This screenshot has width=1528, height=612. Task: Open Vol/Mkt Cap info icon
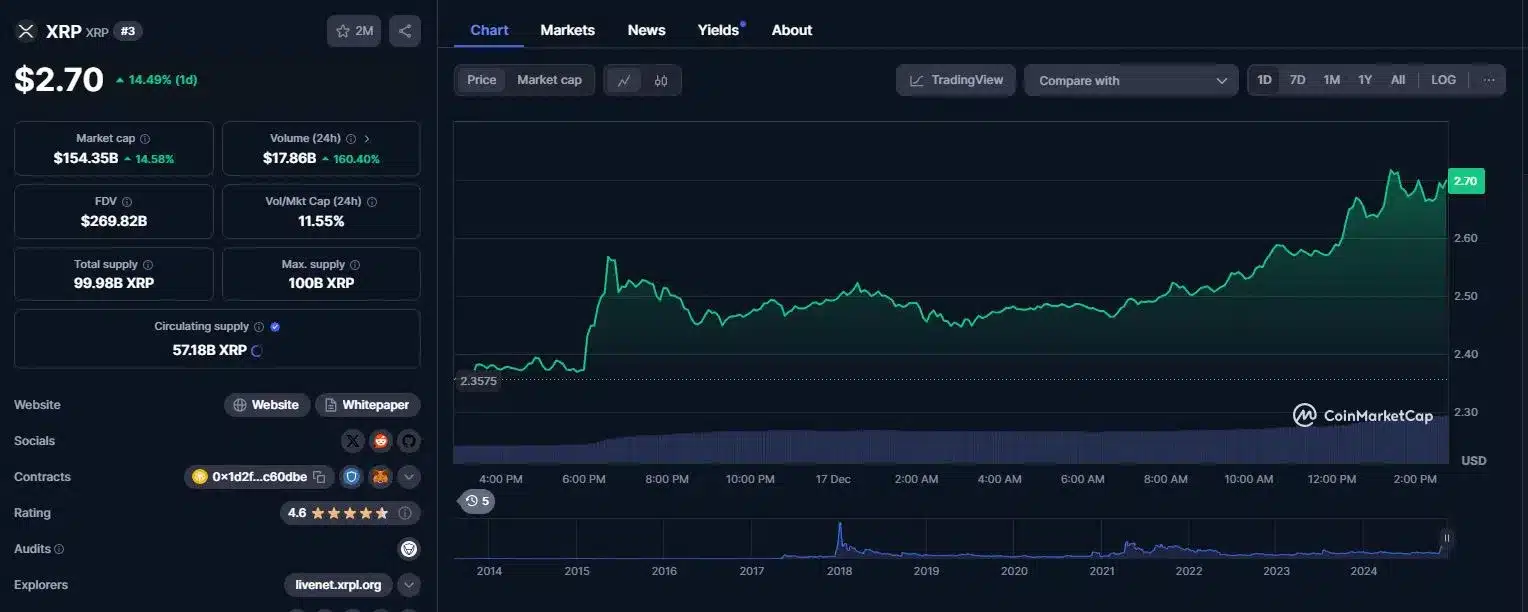point(372,202)
